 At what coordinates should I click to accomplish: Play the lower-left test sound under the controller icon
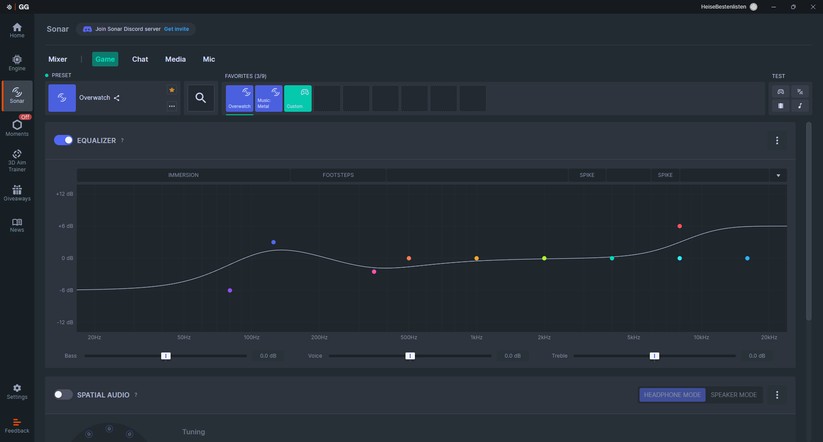[780, 106]
